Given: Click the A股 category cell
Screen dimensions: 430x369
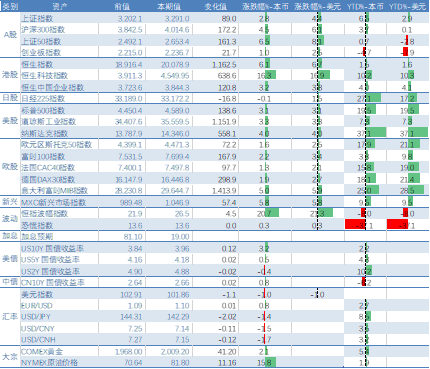Looking at the screenshot, I should click(x=10, y=34).
